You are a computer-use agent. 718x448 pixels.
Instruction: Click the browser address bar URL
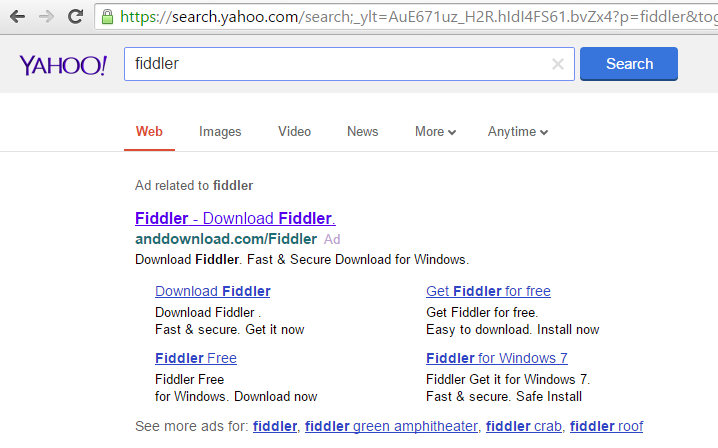(400, 16)
